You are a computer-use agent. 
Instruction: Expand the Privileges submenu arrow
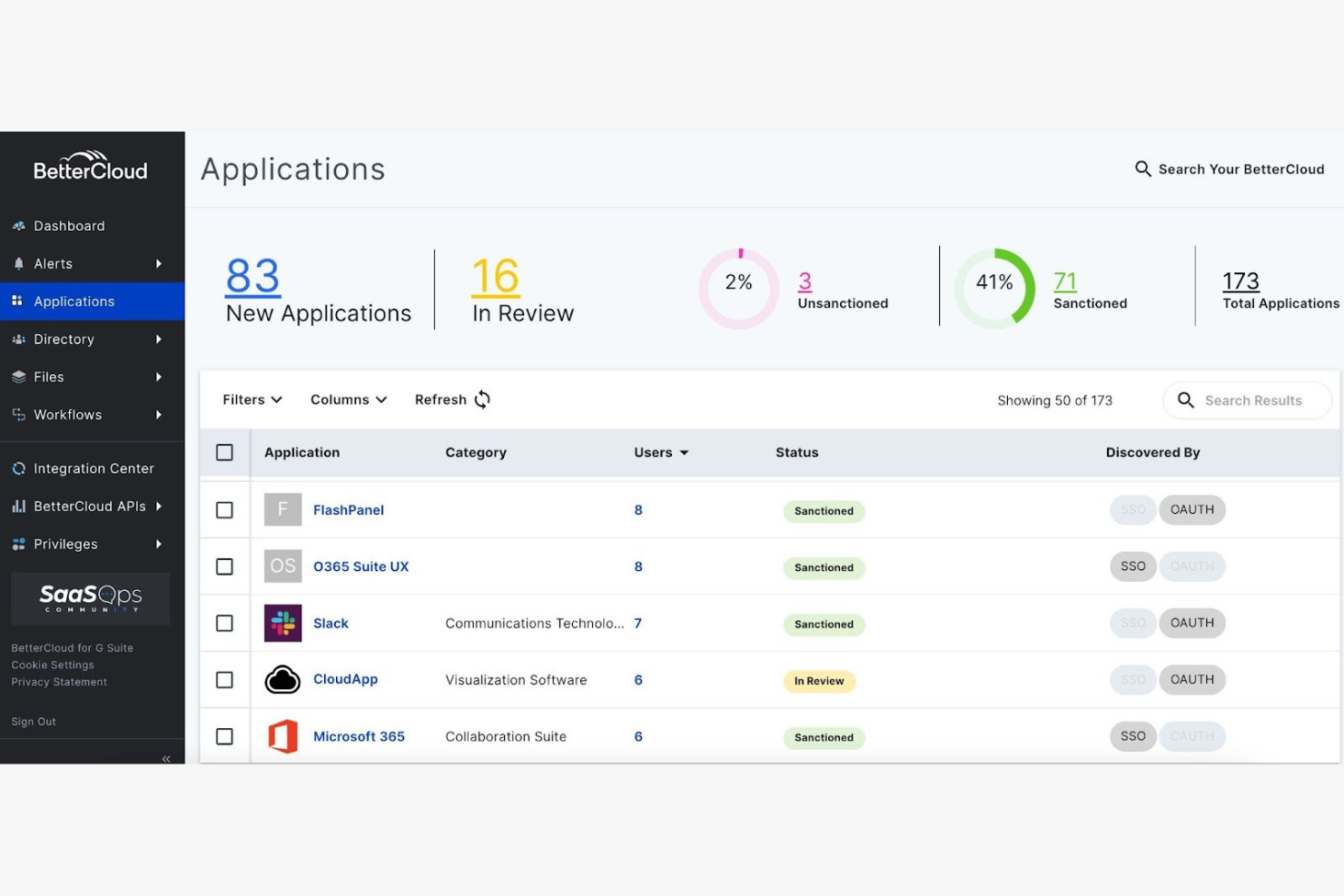[x=159, y=544]
